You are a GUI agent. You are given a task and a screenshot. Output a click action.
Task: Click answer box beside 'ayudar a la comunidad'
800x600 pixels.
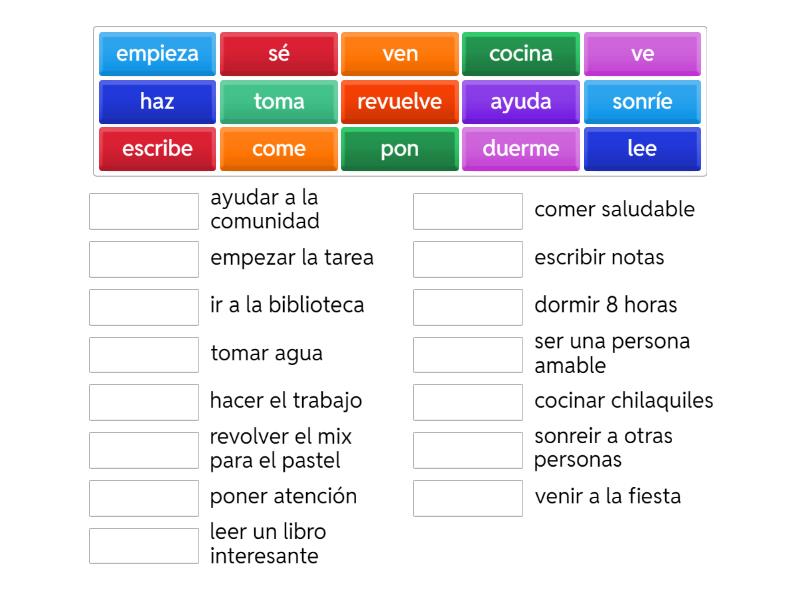coord(144,211)
